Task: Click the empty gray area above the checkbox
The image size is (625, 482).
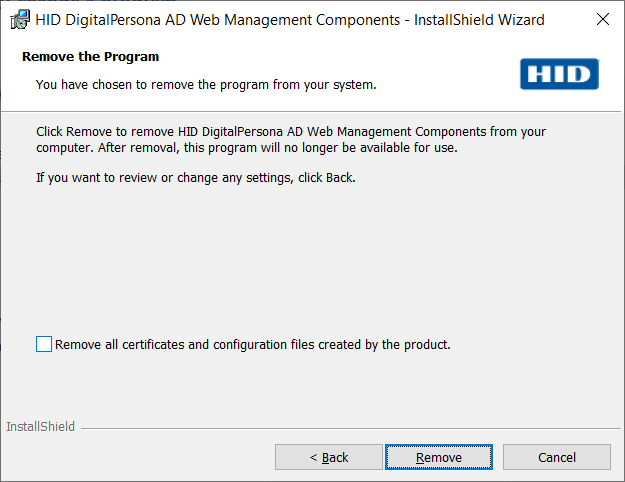Action: click(x=300, y=260)
